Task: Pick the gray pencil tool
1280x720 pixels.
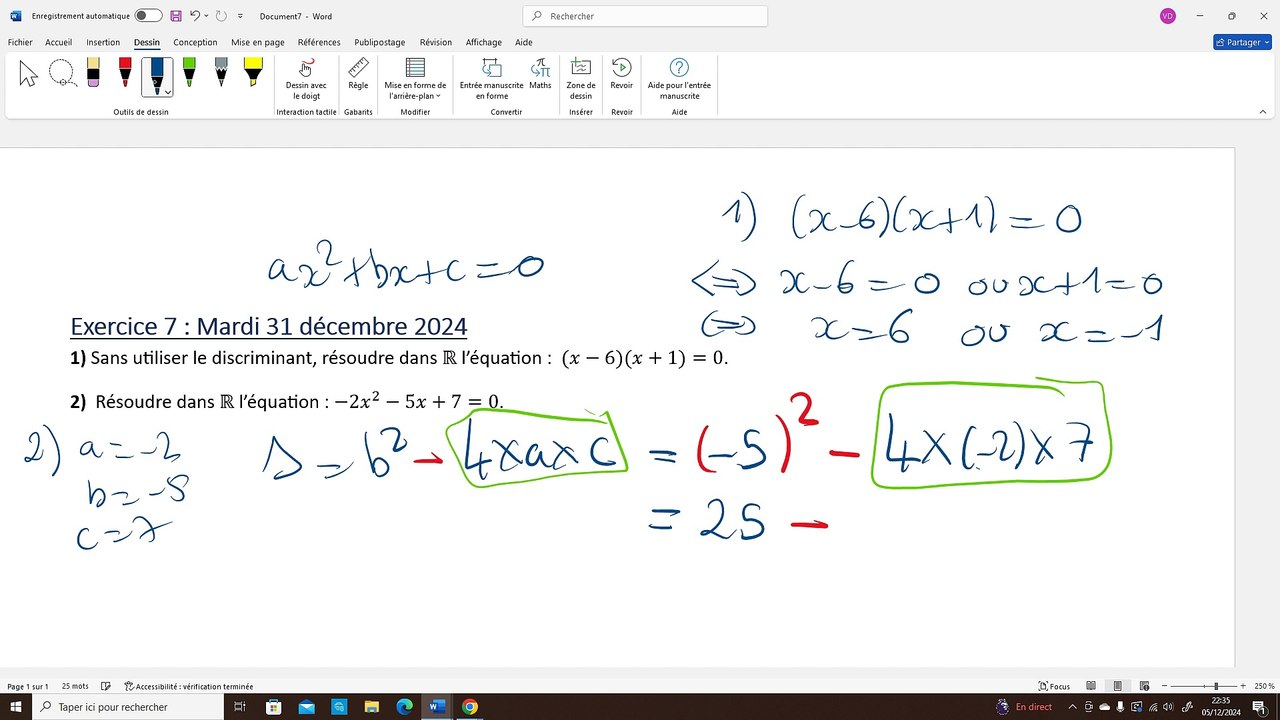Action: 221,74
